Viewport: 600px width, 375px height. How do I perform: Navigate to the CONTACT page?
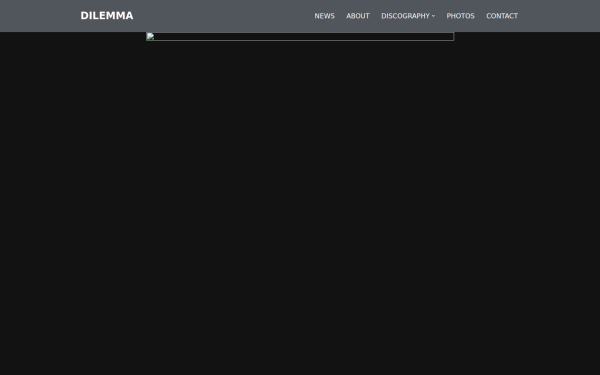502,16
